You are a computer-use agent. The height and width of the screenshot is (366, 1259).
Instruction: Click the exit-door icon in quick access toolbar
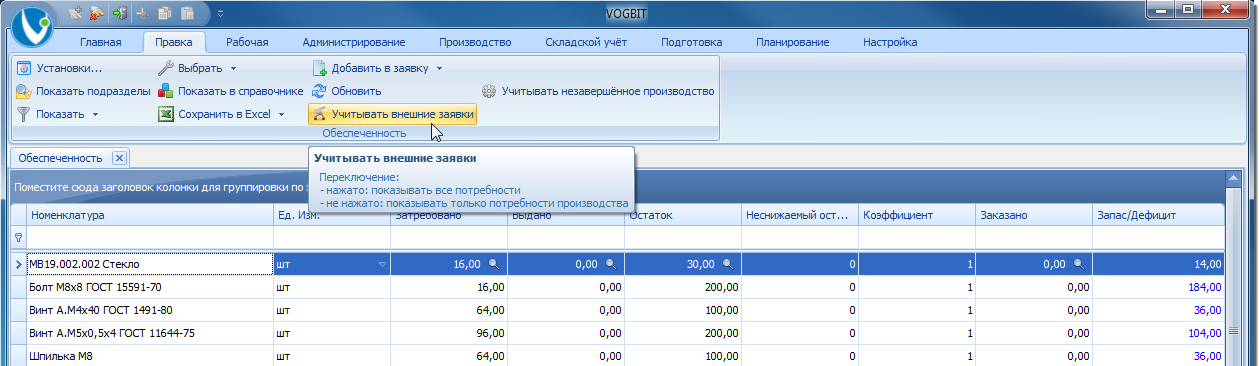[x=120, y=14]
